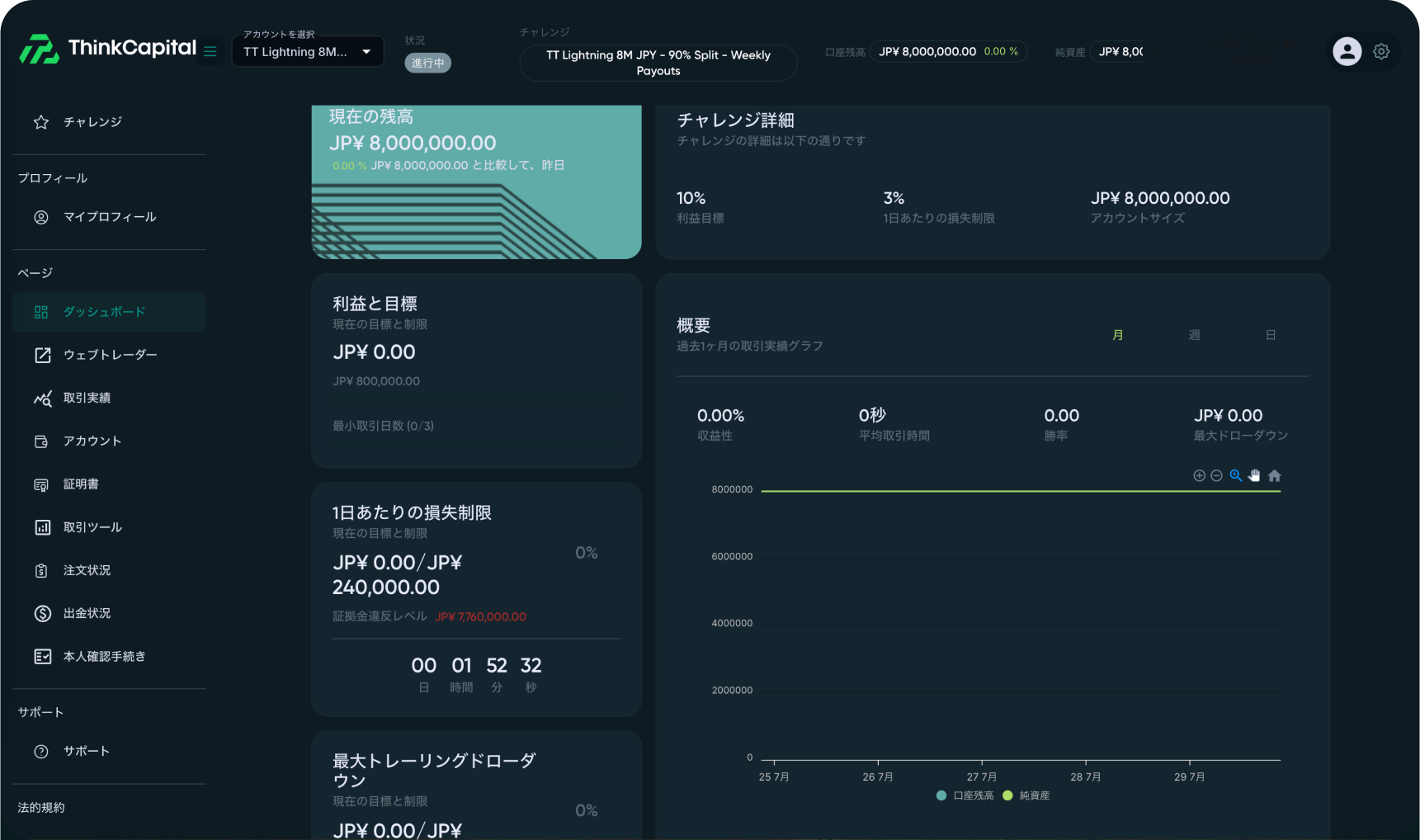Image resolution: width=1420 pixels, height=840 pixels.
Task: Open the 出金状況 withdrawal status page
Action: [x=87, y=613]
